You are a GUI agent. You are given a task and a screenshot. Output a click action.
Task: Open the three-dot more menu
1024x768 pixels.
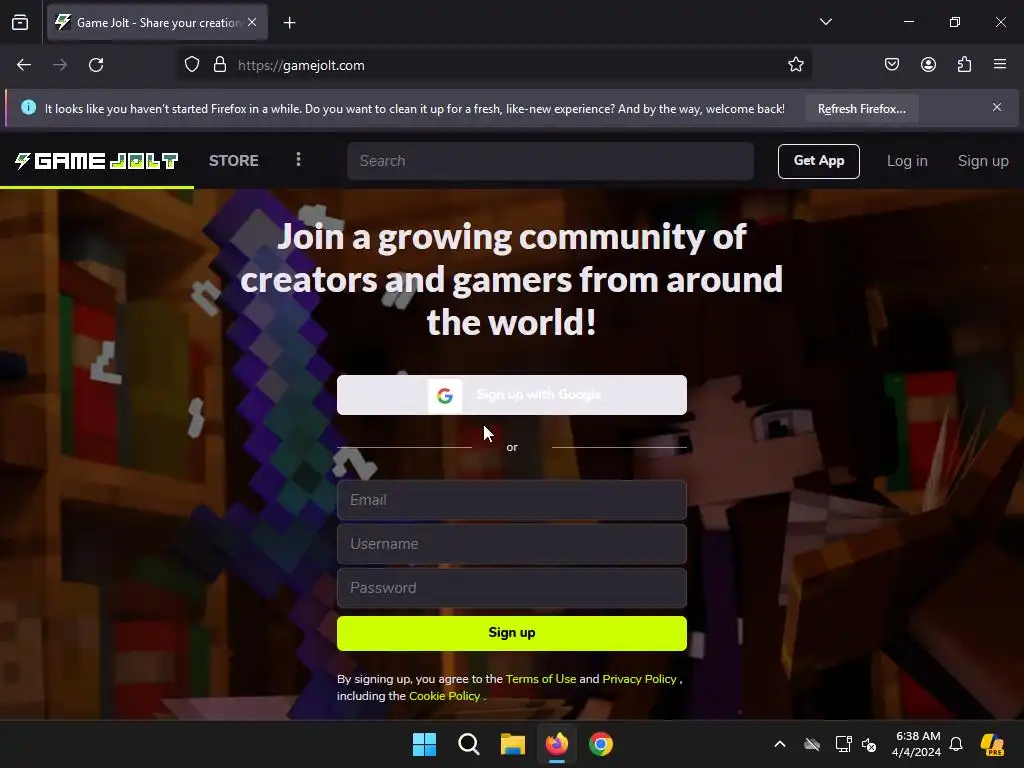[298, 159]
